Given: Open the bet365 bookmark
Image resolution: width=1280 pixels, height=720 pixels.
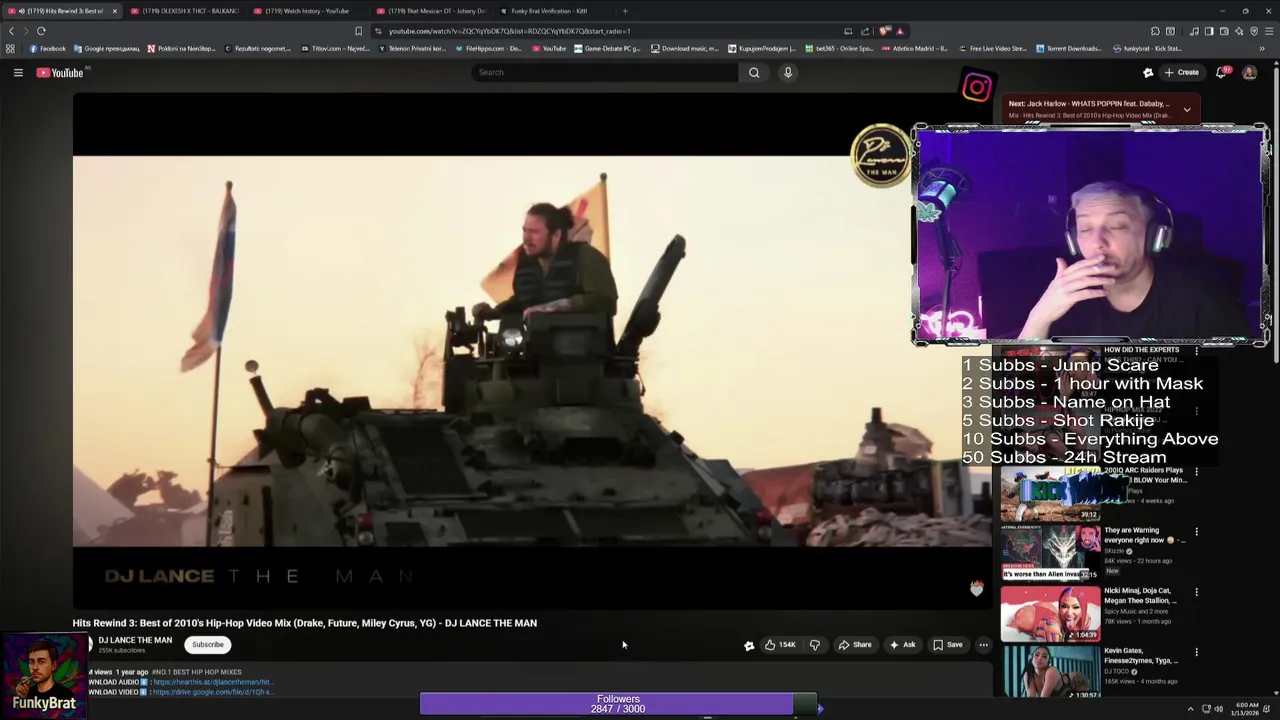Looking at the screenshot, I should coord(839,48).
